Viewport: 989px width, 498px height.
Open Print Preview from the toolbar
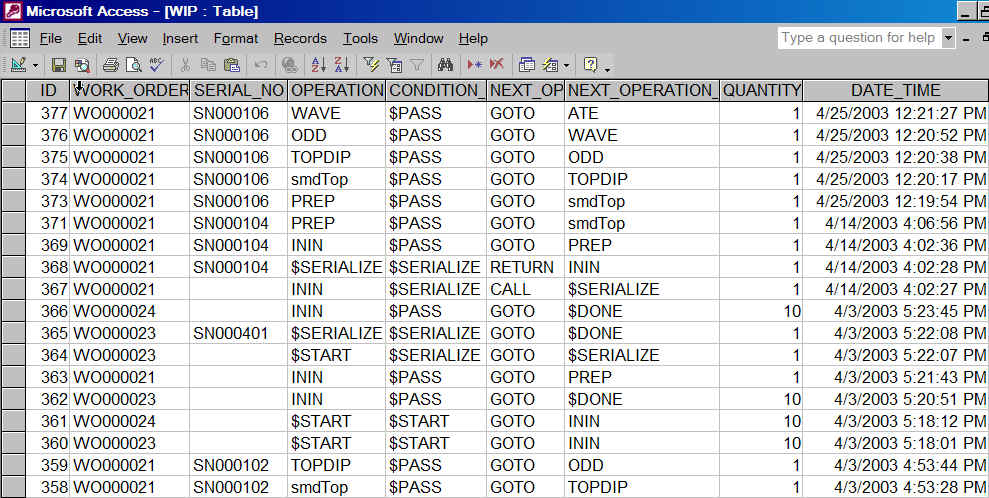(x=133, y=64)
